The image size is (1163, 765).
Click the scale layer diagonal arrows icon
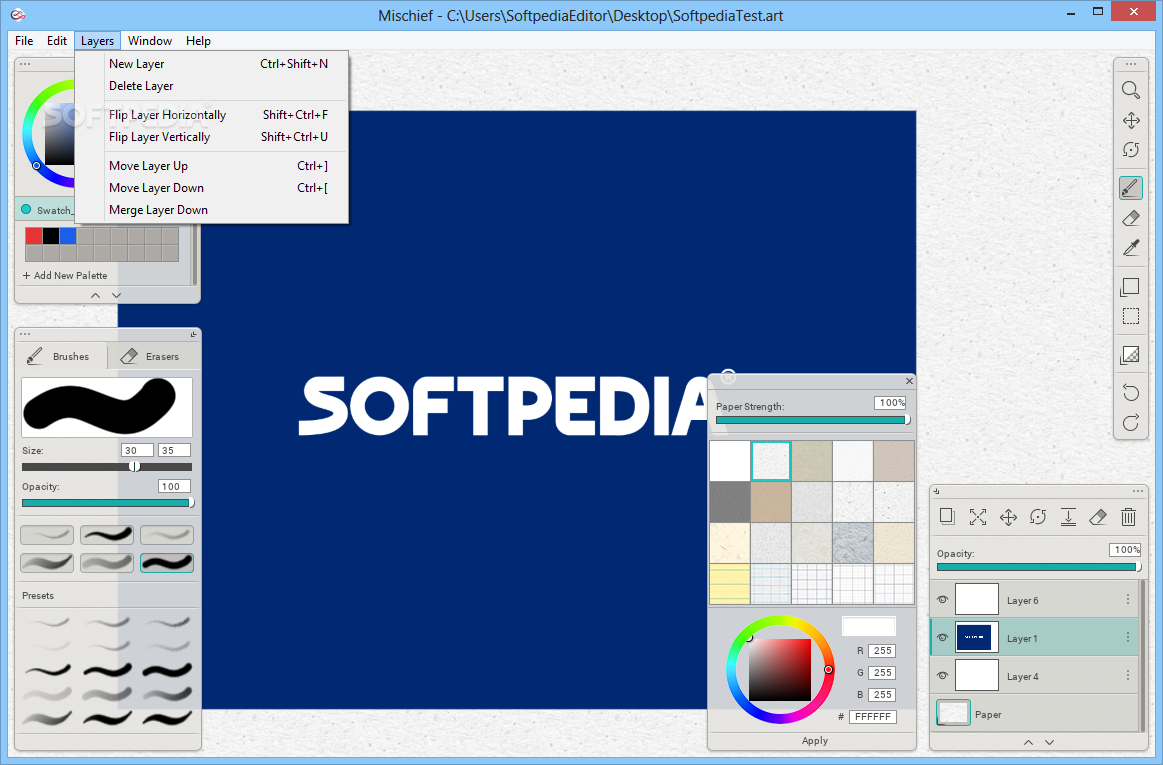978,516
